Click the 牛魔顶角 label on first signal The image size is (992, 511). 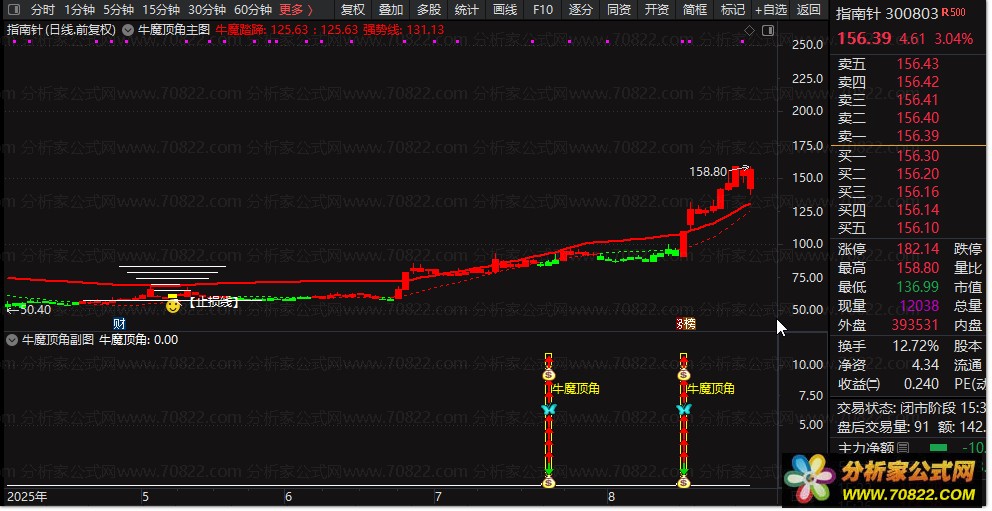coord(576,388)
